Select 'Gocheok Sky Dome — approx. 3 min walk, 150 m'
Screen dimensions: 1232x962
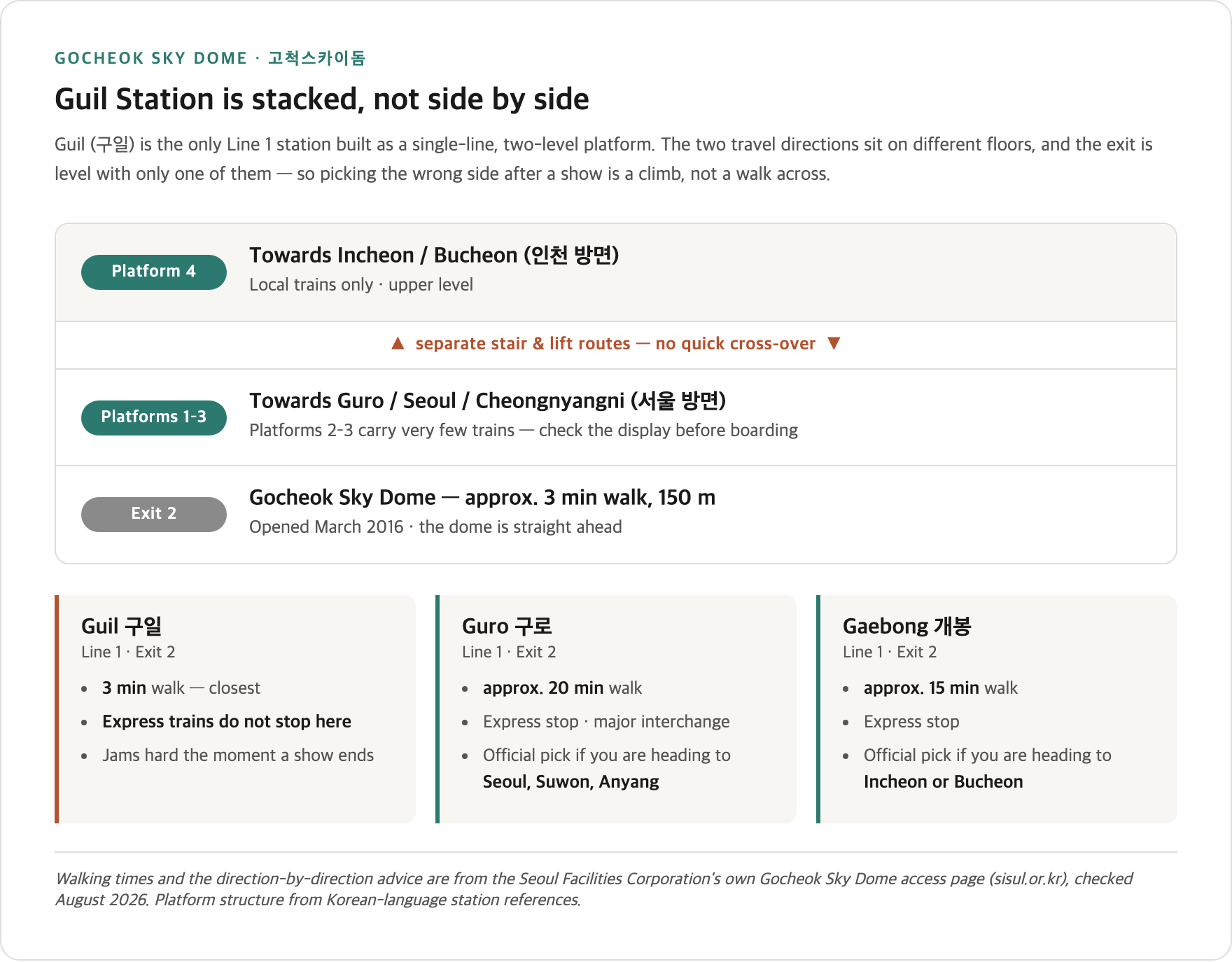tap(482, 498)
